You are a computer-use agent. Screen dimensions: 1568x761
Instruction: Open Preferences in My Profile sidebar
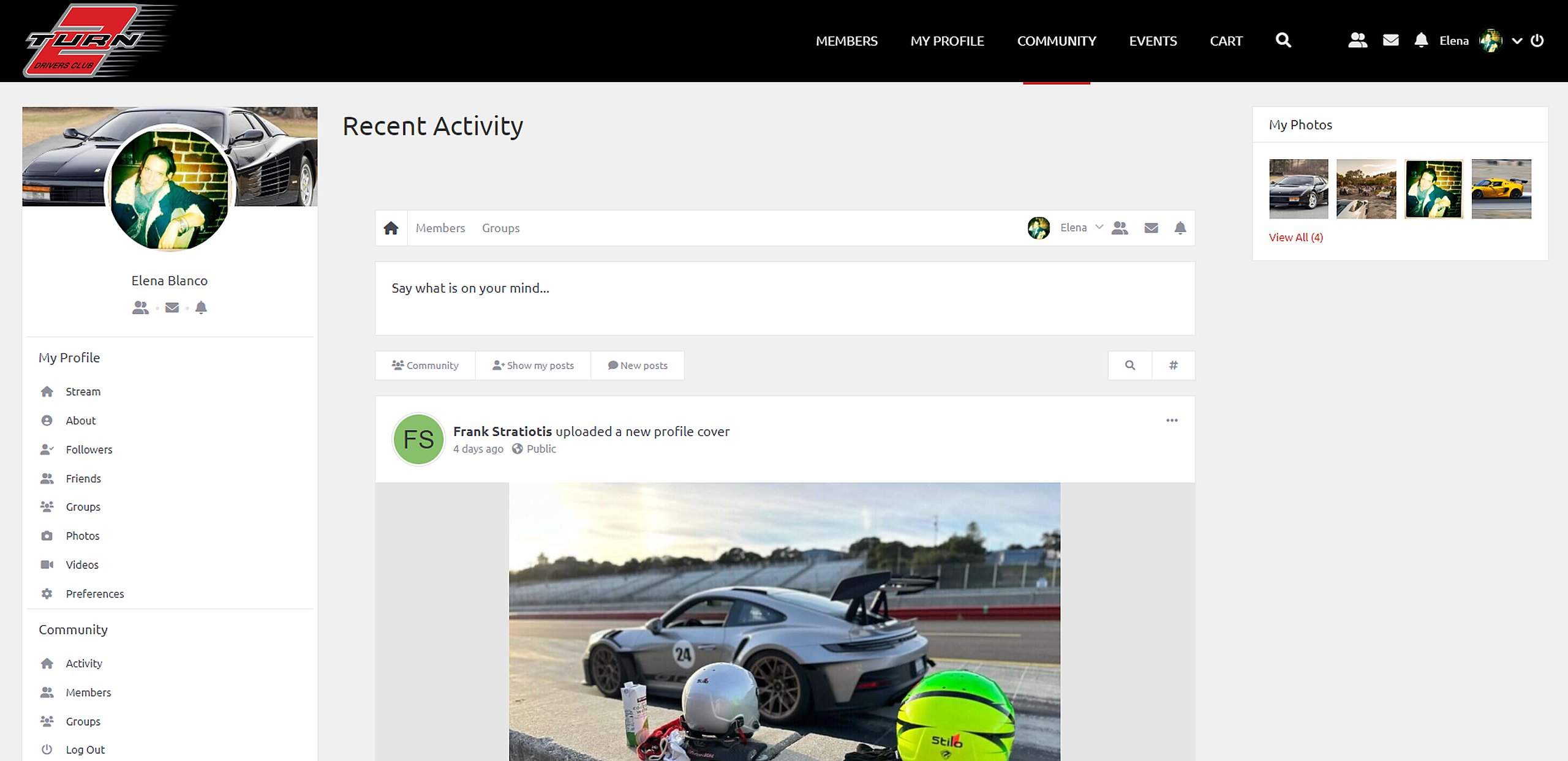94,594
